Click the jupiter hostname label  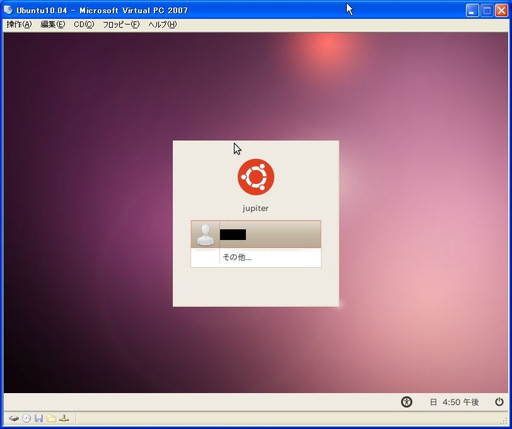click(x=255, y=209)
